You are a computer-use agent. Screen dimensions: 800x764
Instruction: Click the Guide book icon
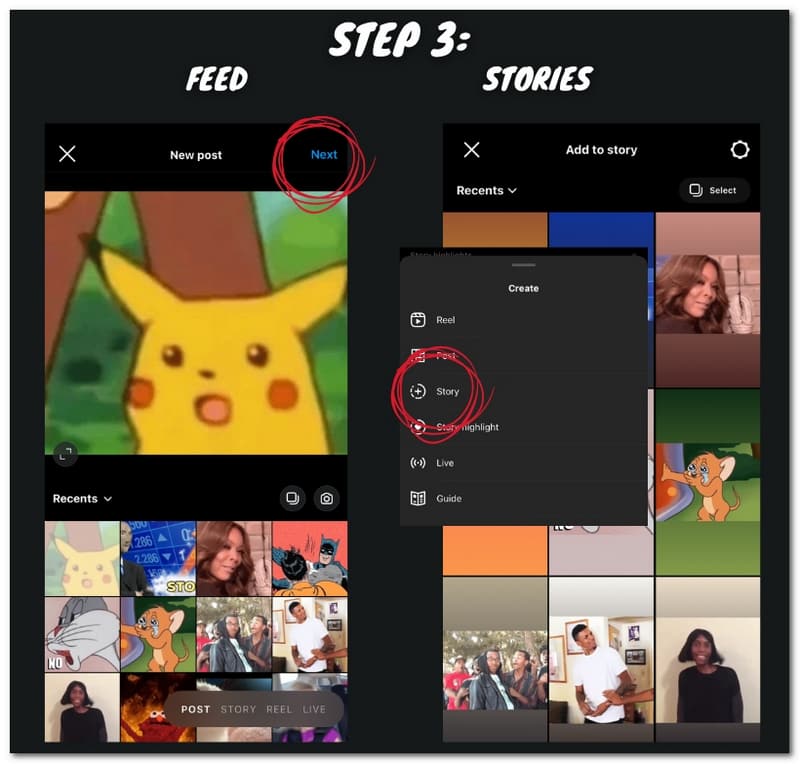tap(418, 498)
